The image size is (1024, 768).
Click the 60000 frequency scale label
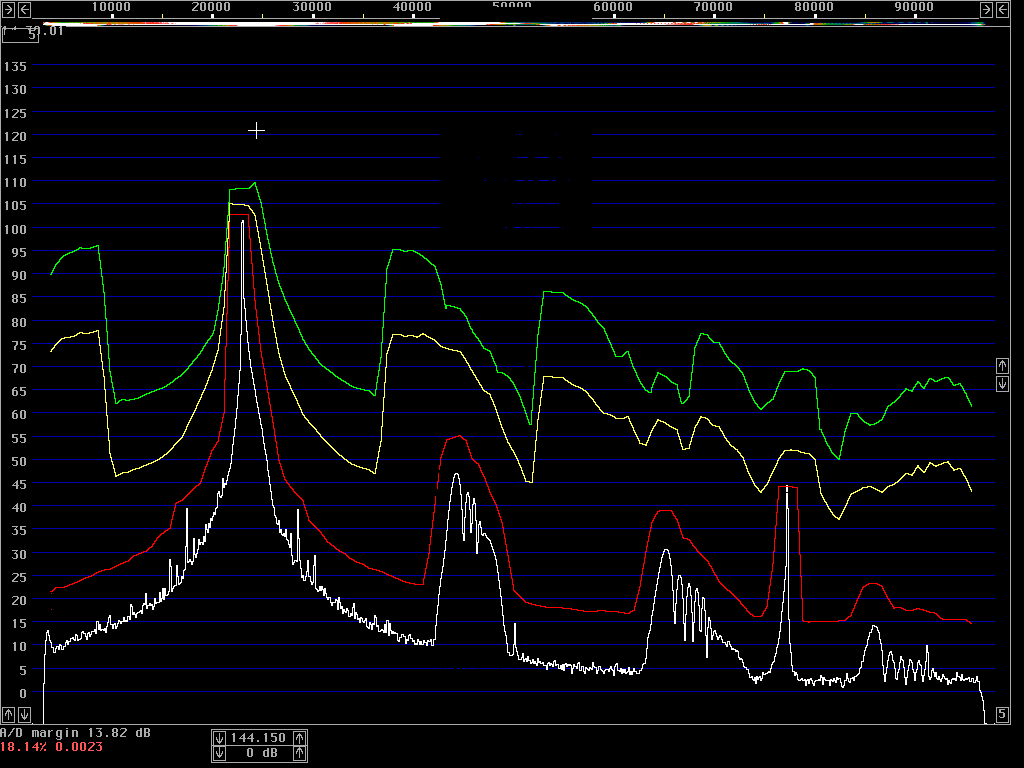pyautogui.click(x=613, y=7)
